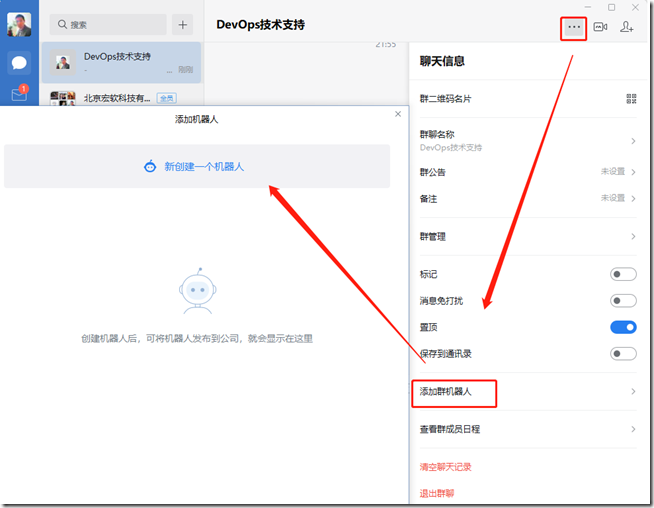Open the 群管理 entry
The image size is (654, 508).
tap(528, 236)
